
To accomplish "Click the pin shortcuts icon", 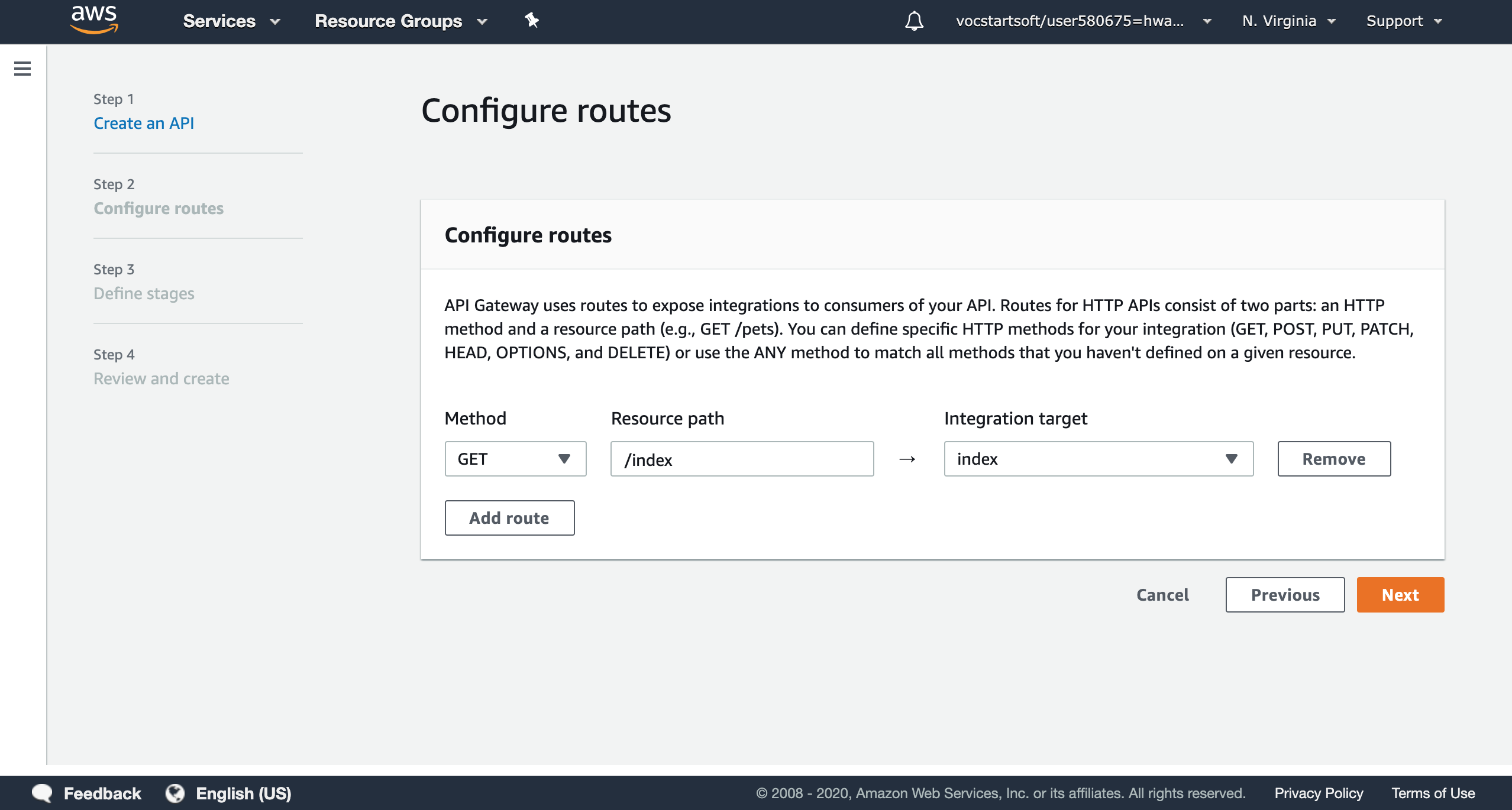I will (531, 21).
